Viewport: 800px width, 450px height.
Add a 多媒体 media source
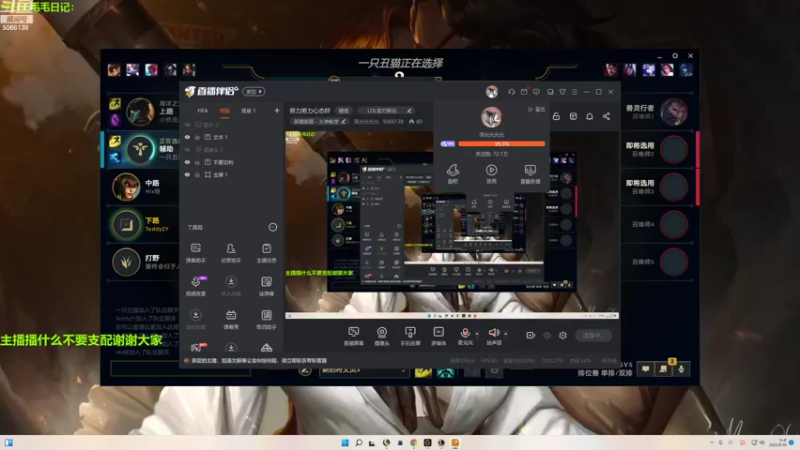pyautogui.click(x=438, y=336)
